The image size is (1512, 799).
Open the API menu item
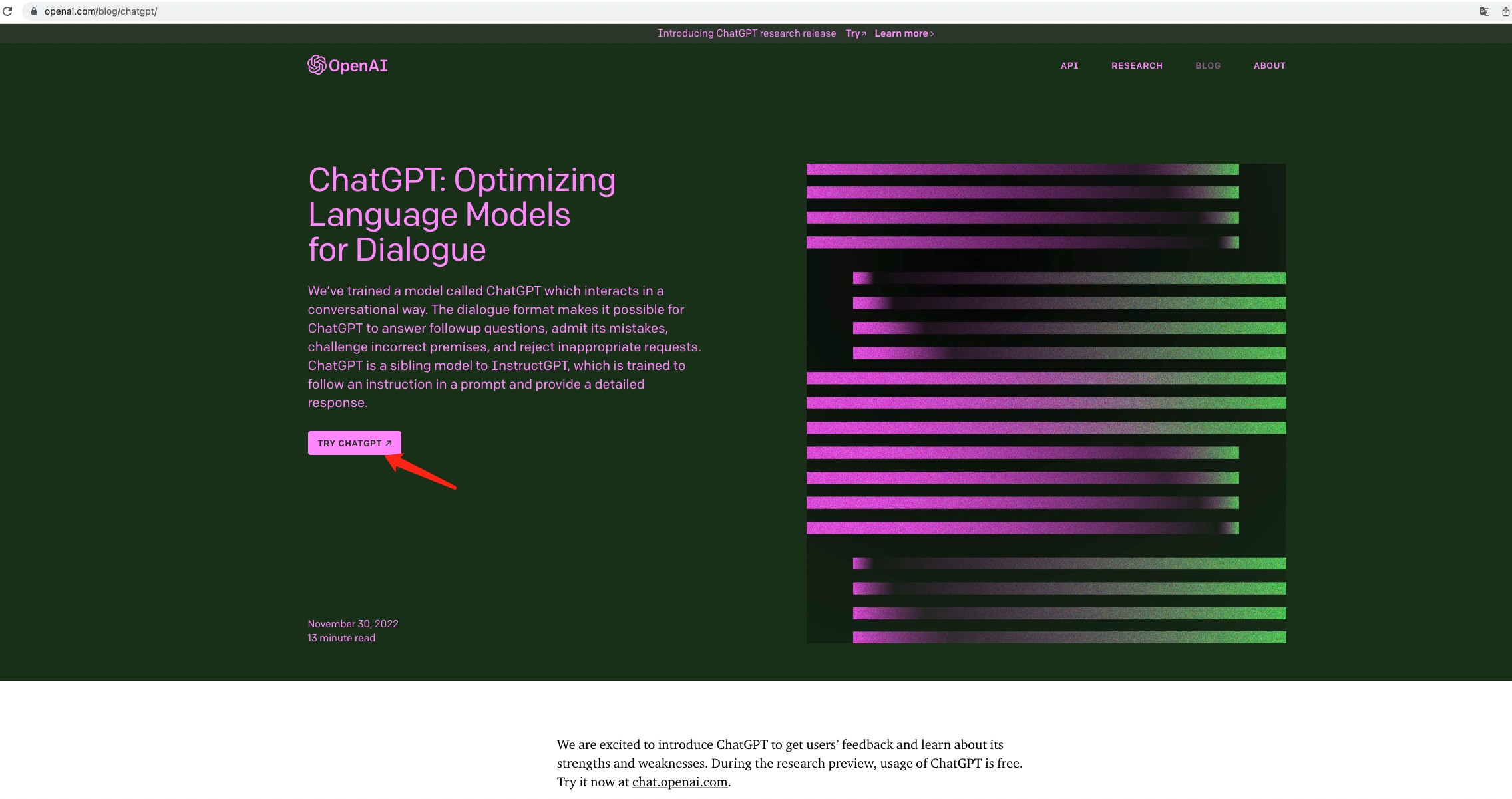pyautogui.click(x=1069, y=65)
